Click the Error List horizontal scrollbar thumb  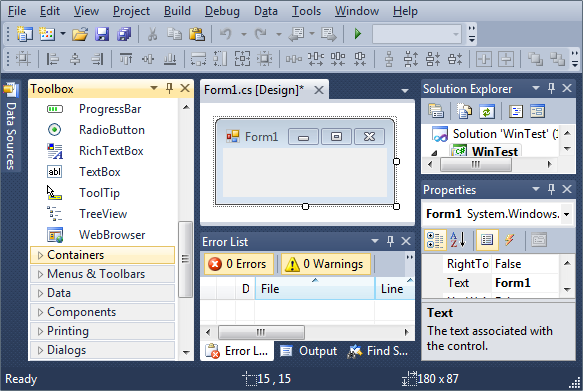coord(261,332)
